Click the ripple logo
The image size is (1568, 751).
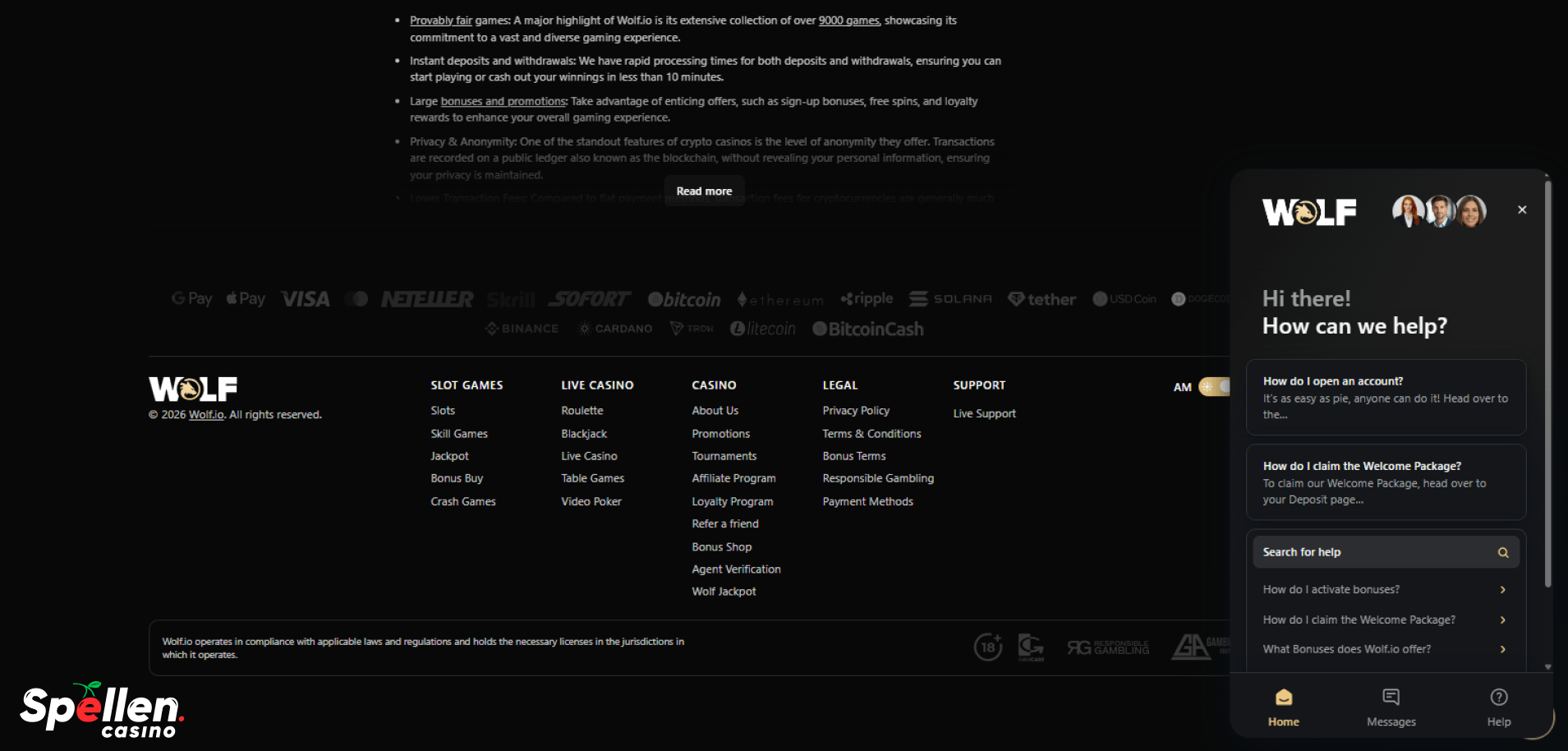pyautogui.click(x=867, y=299)
